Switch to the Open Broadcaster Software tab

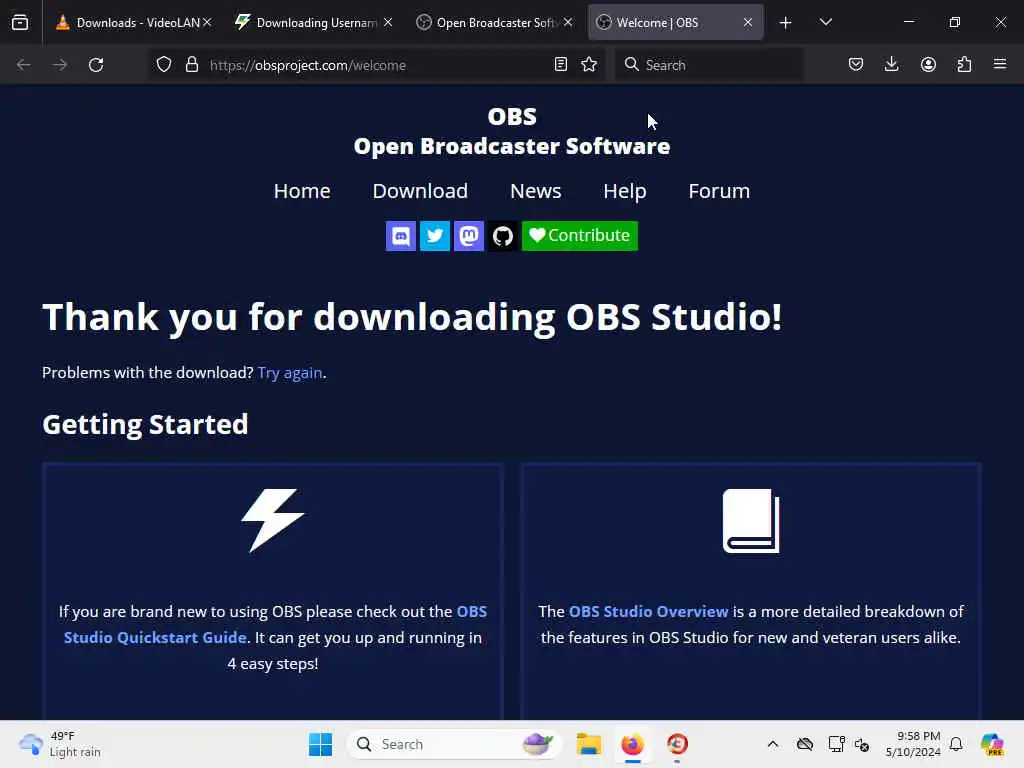coord(492,23)
